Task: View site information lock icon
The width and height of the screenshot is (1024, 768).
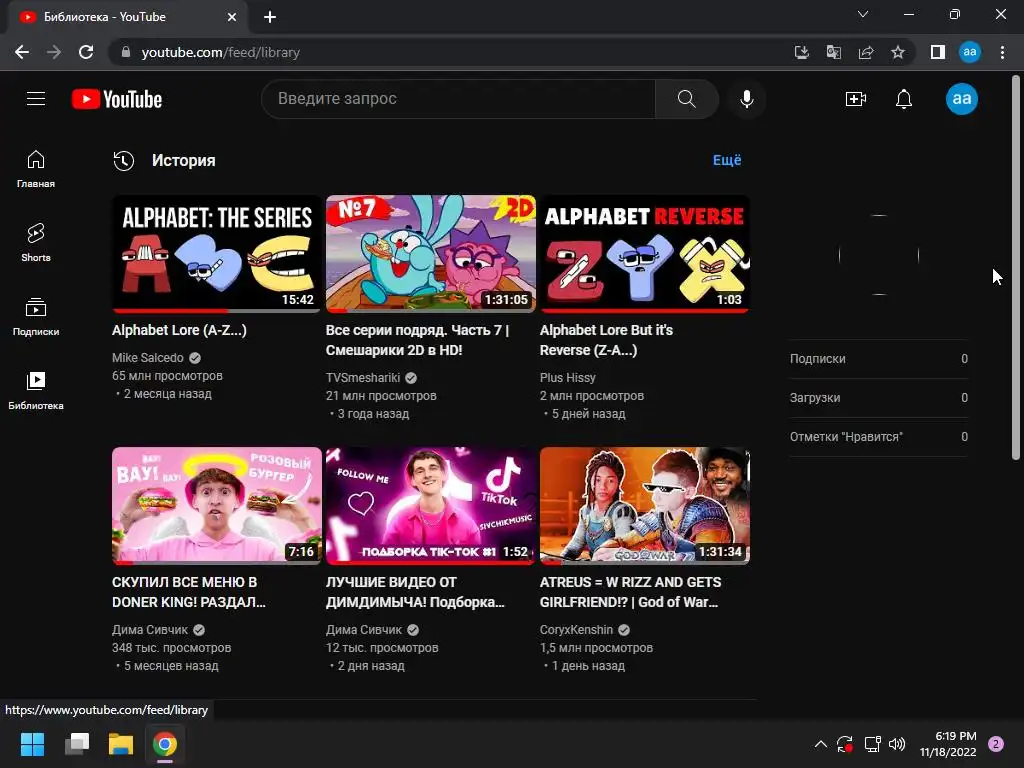Action: pos(126,52)
